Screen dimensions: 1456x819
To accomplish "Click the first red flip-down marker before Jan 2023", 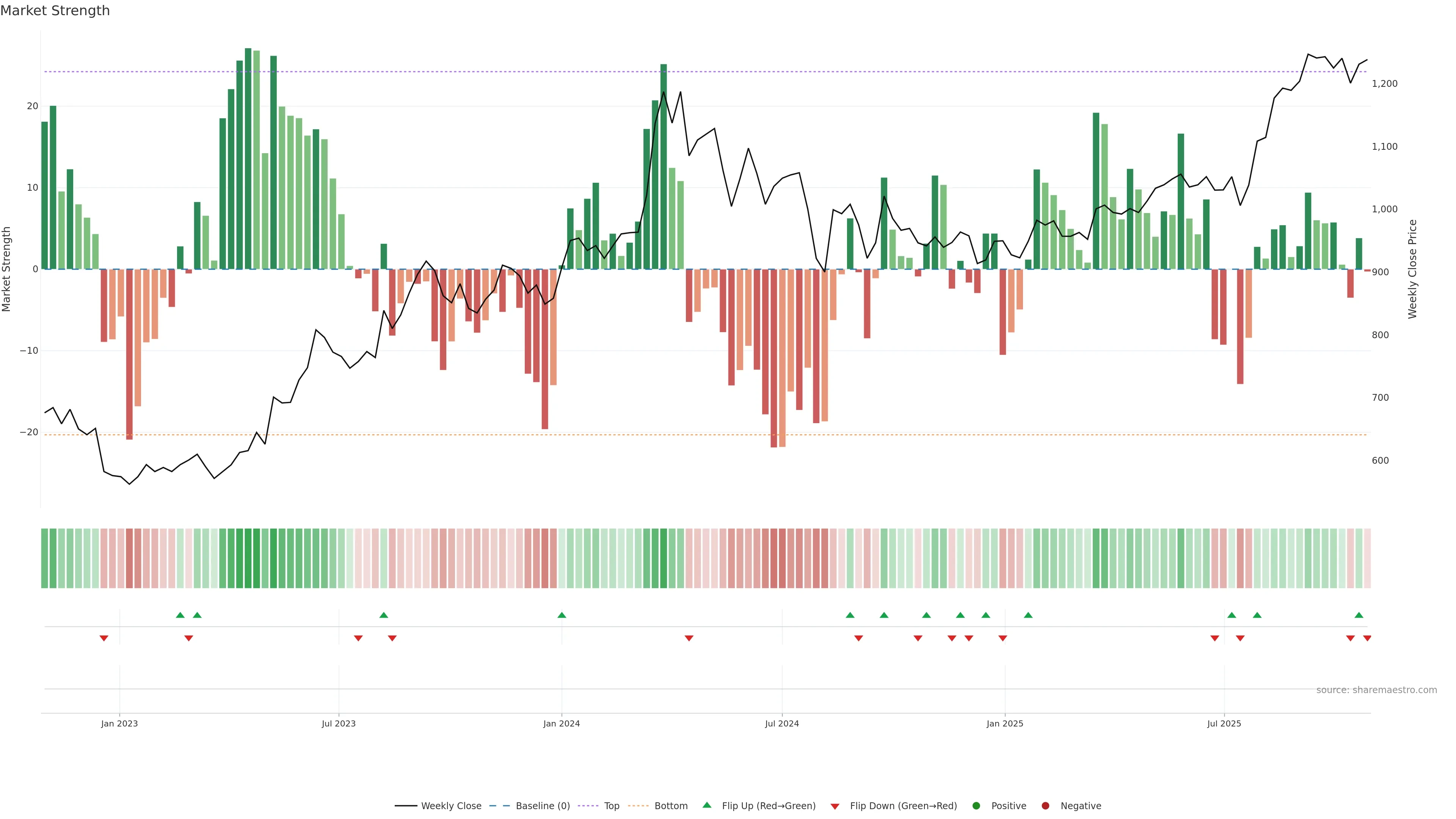I will (x=104, y=638).
